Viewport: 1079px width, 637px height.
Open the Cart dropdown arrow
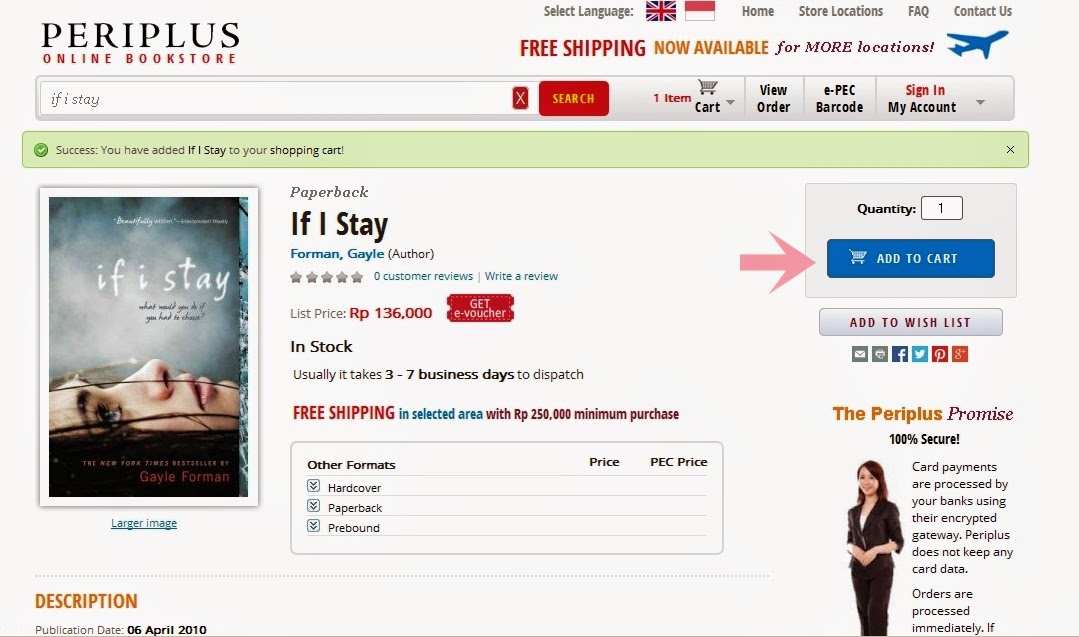[730, 103]
